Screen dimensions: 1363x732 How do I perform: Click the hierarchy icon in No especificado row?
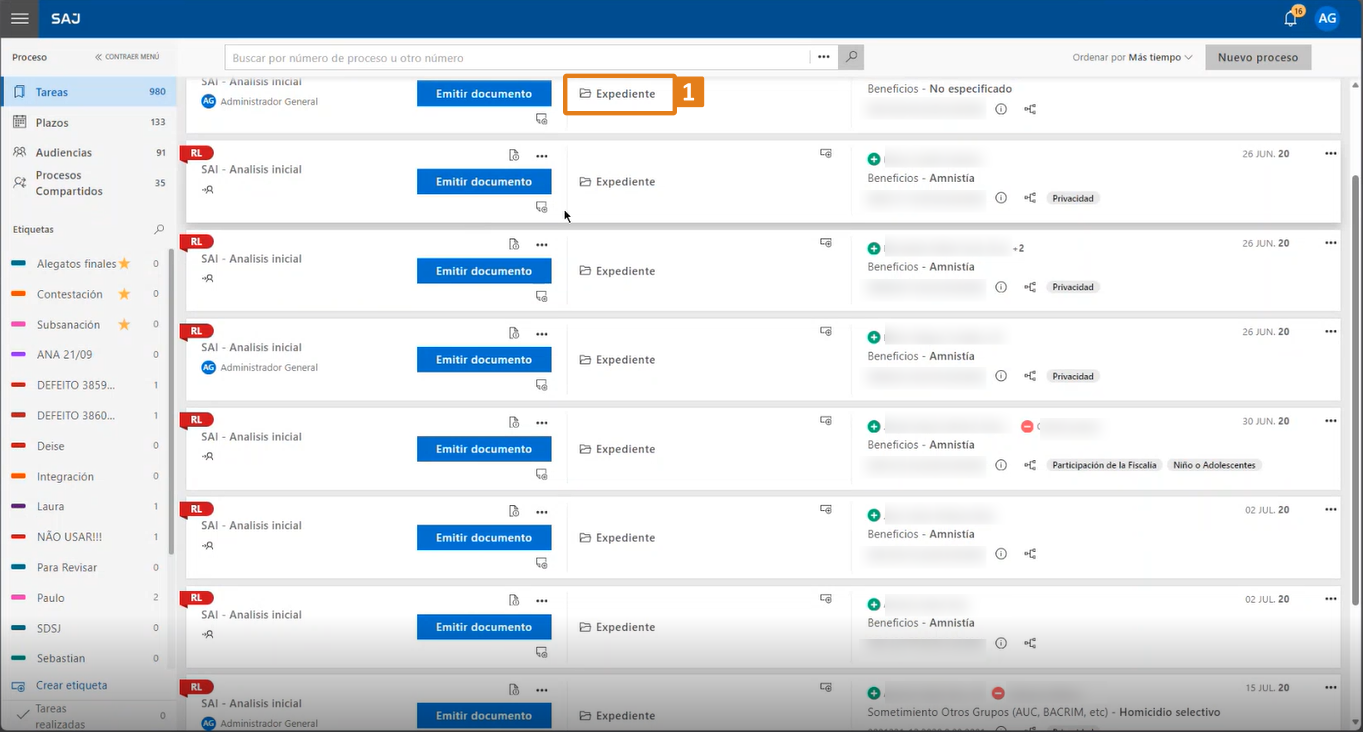click(1030, 109)
